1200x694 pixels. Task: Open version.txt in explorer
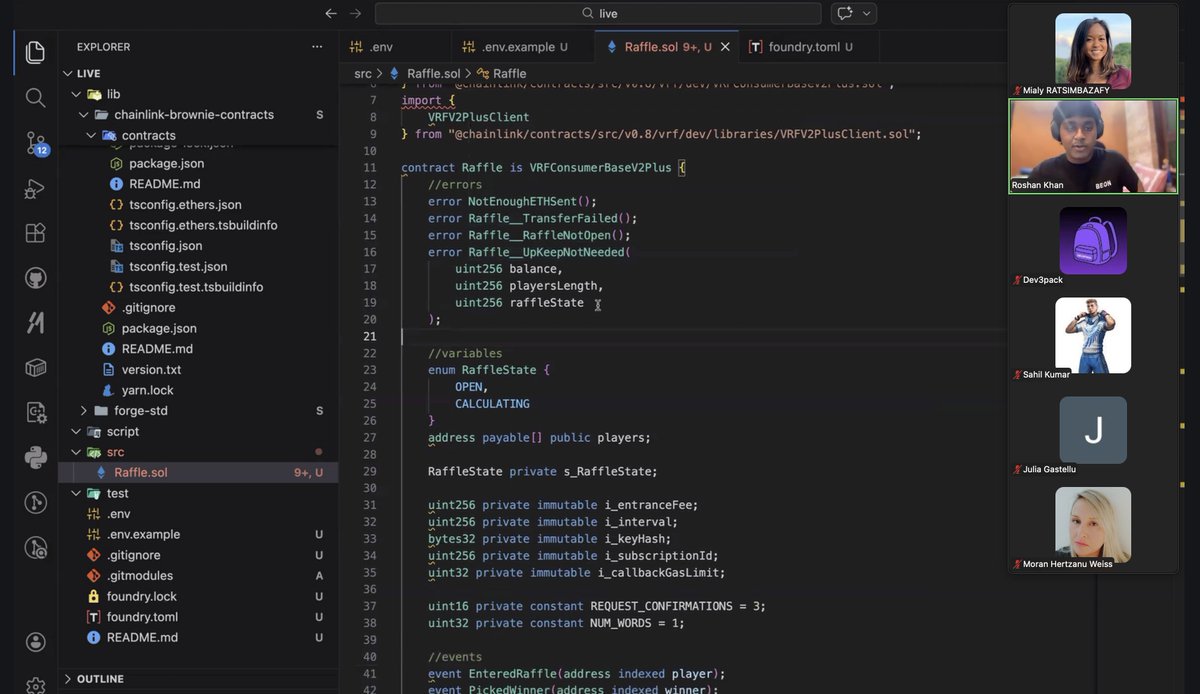point(151,370)
